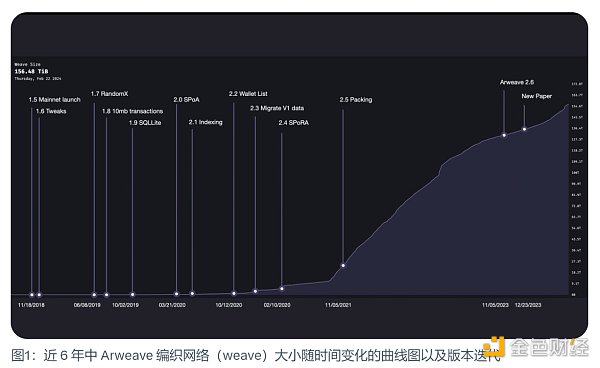Select the '156.48 TiB' value

31,71
